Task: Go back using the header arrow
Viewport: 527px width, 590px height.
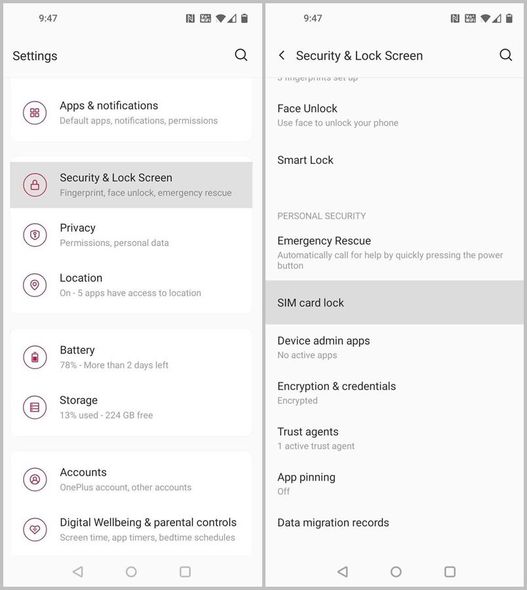Action: click(x=282, y=55)
